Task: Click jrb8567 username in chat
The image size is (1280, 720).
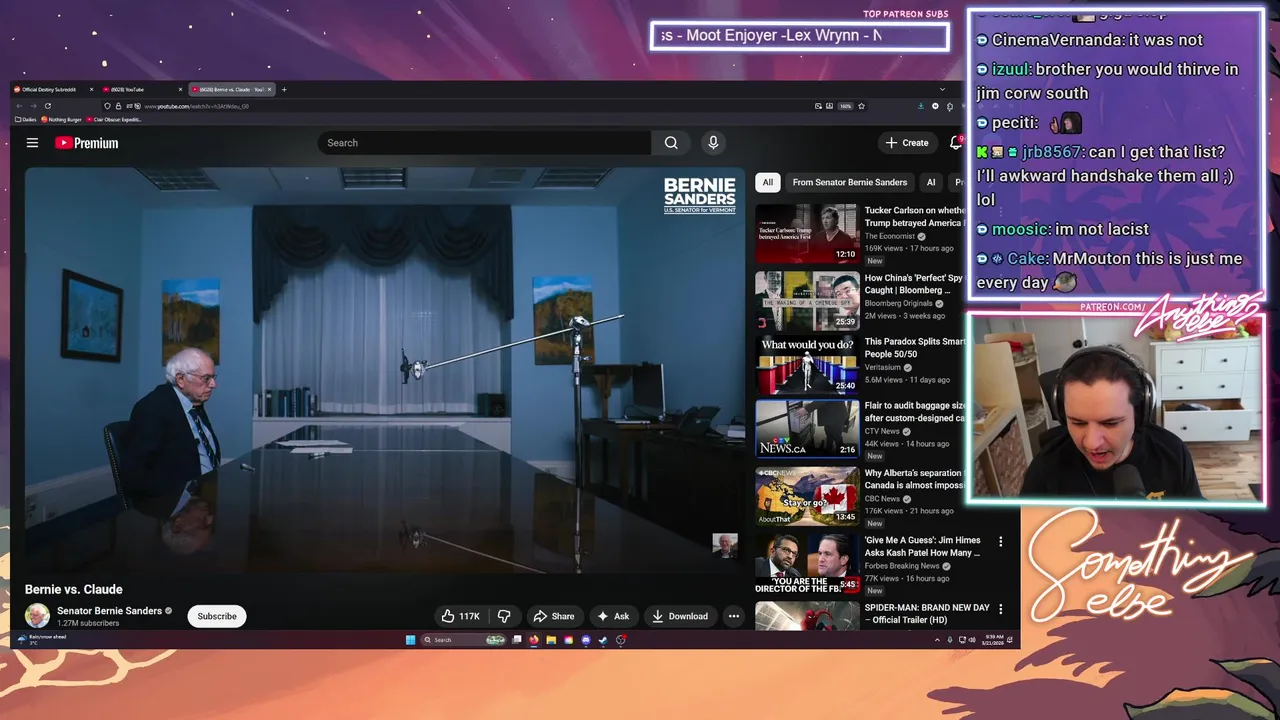Action: click(x=1050, y=152)
